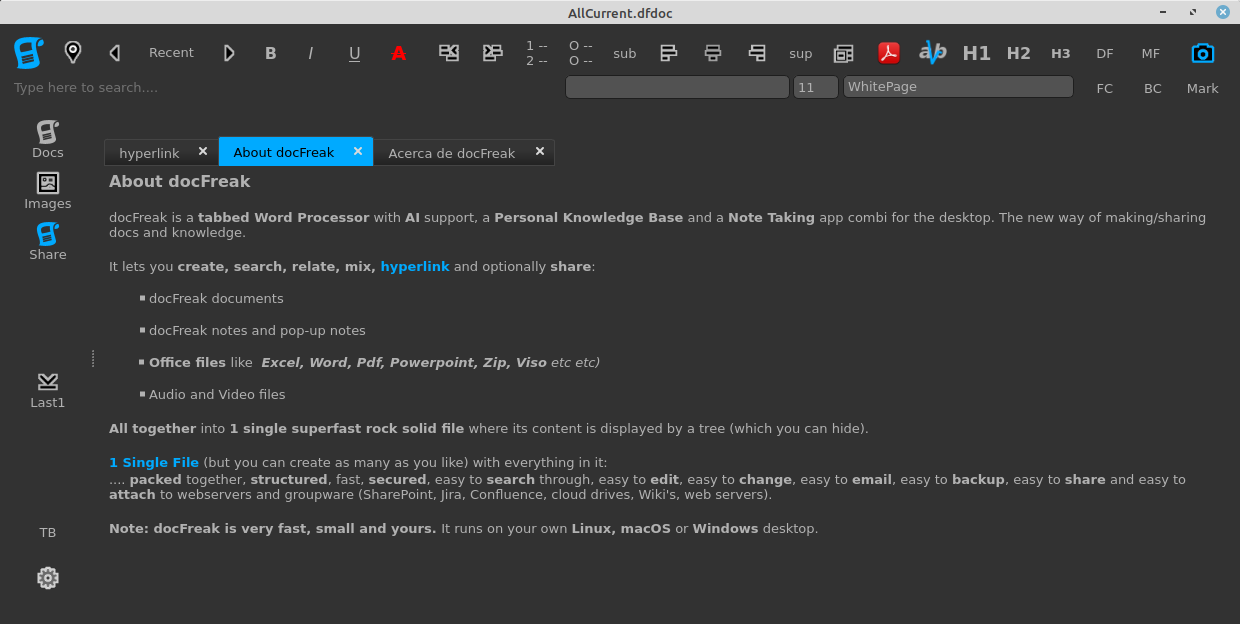Click the increase indent icon
The height and width of the screenshot is (624, 1240).
pos(492,52)
